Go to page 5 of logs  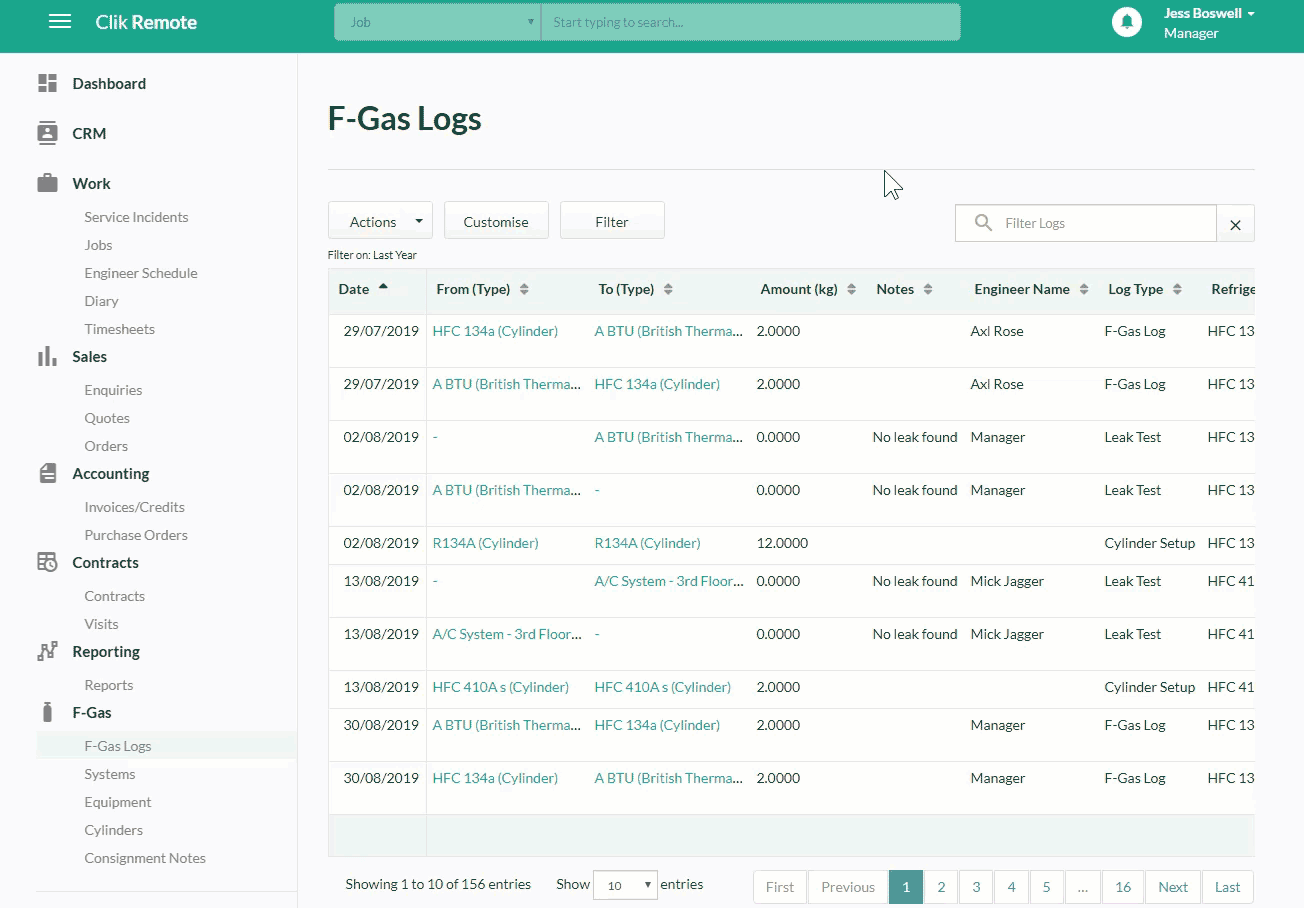point(1046,887)
